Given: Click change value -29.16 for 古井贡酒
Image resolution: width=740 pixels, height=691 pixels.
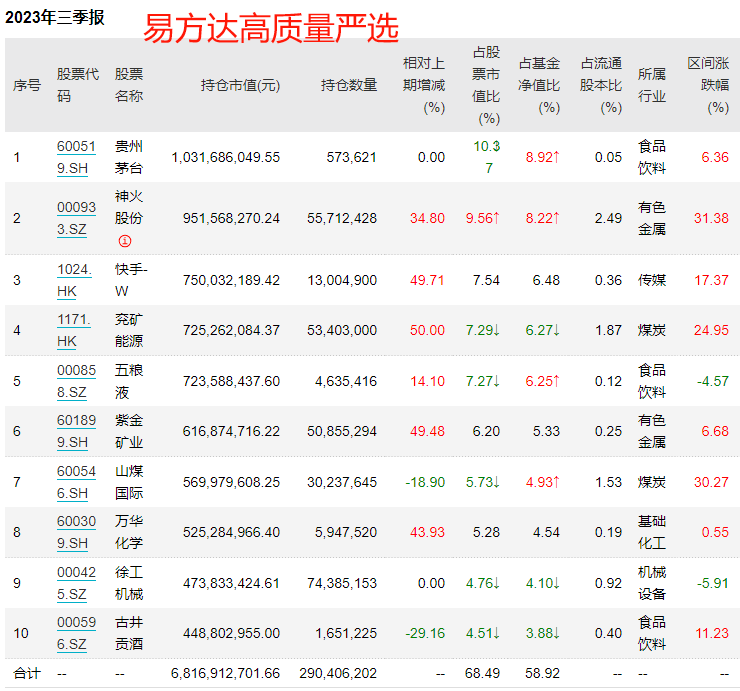Looking at the screenshot, I should click(425, 633).
